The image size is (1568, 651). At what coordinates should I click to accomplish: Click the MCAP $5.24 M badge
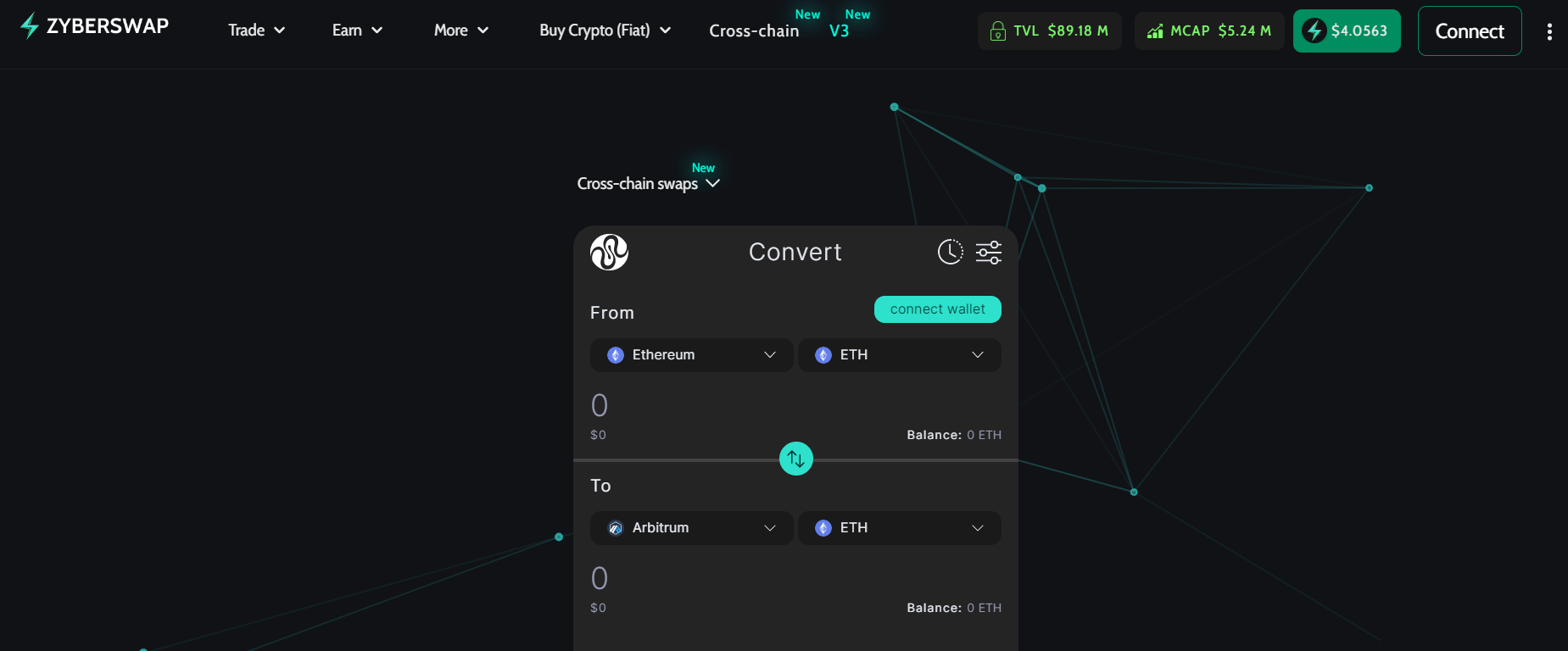[x=1209, y=31]
